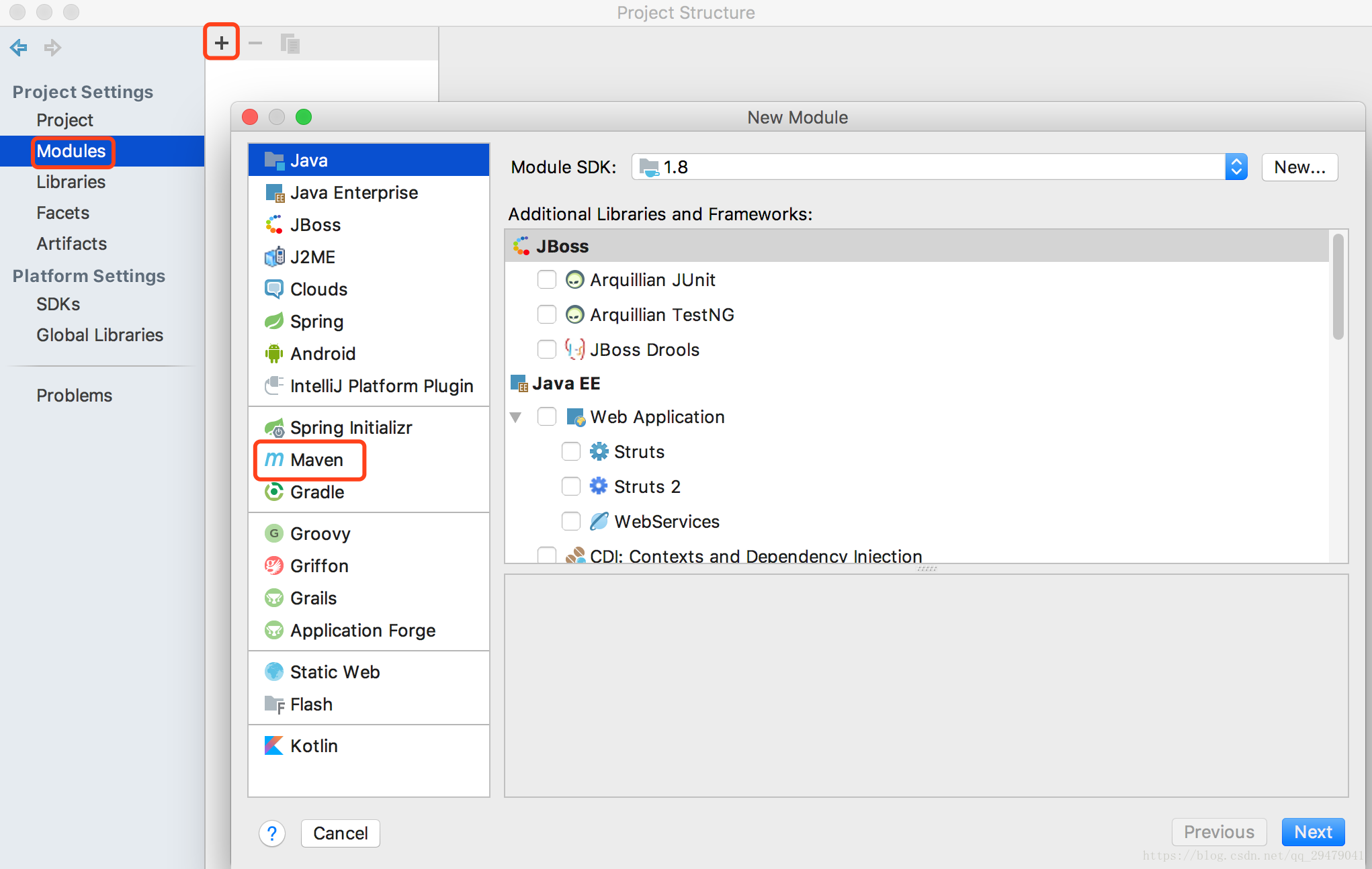This screenshot has height=869, width=1372.
Task: Click the add module plus icon
Action: point(222,43)
